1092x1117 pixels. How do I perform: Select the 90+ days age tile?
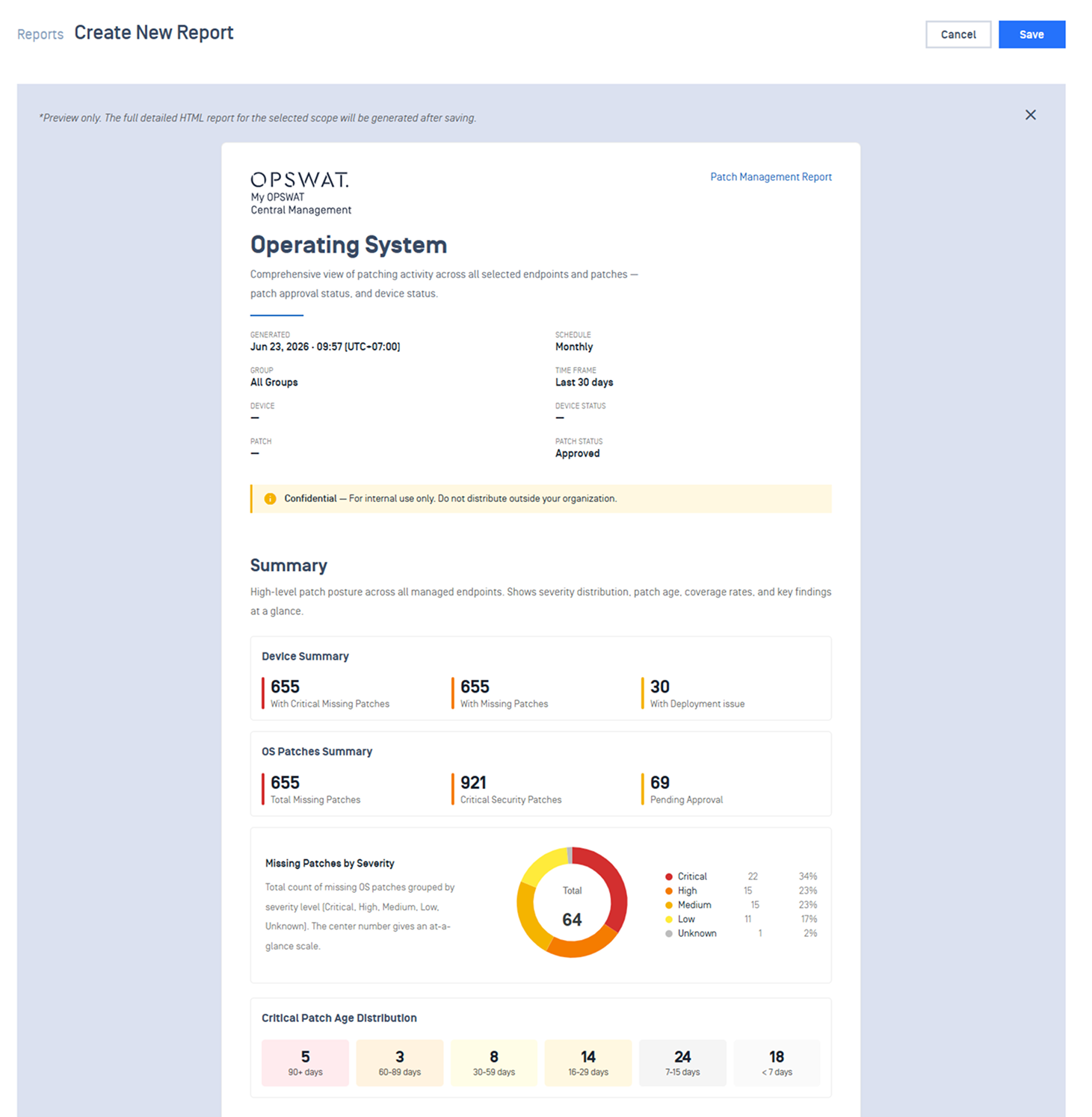(x=305, y=1063)
